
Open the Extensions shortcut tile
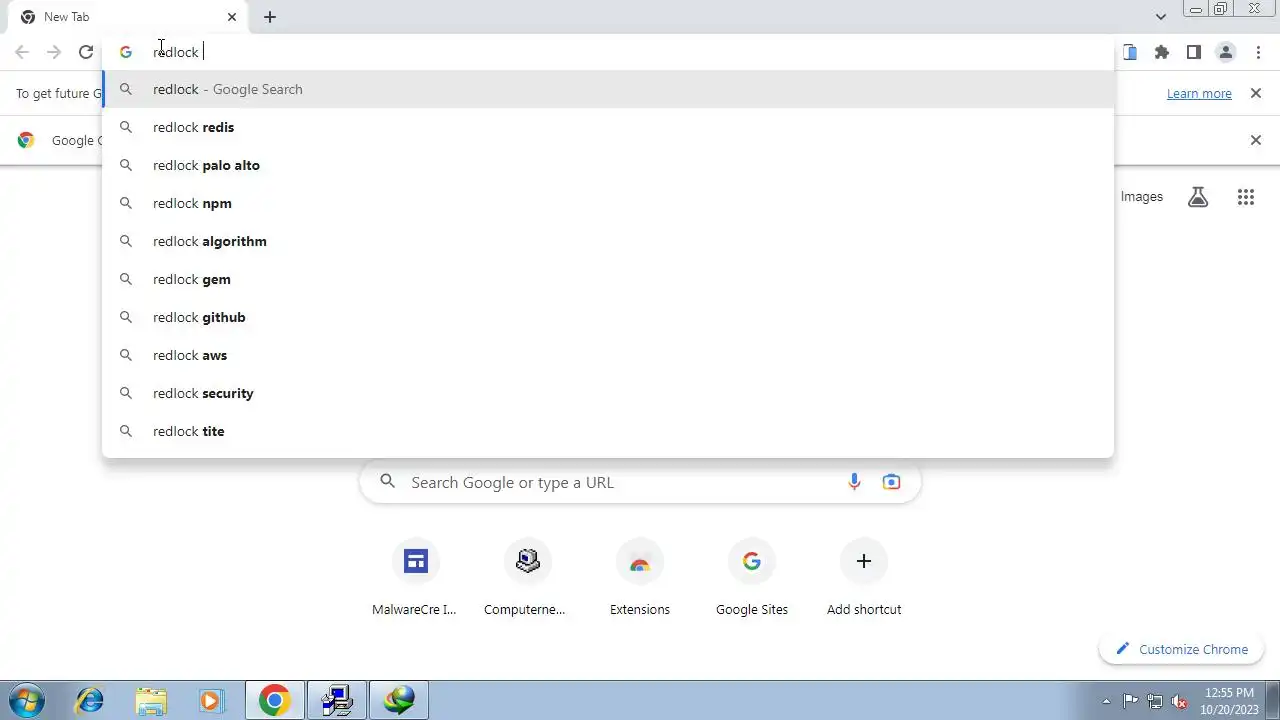pyautogui.click(x=640, y=579)
